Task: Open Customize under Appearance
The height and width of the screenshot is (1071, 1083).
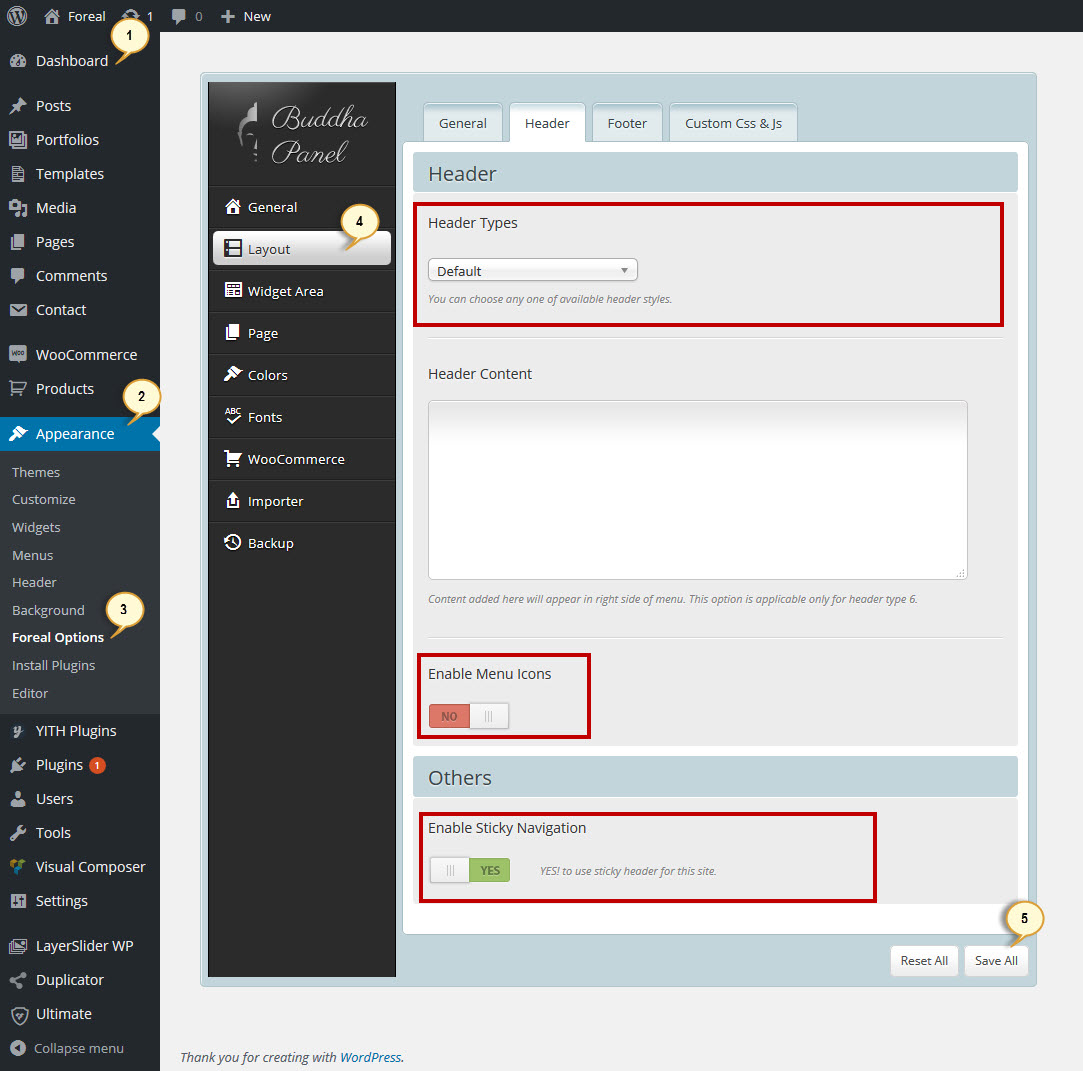Action: 44,499
